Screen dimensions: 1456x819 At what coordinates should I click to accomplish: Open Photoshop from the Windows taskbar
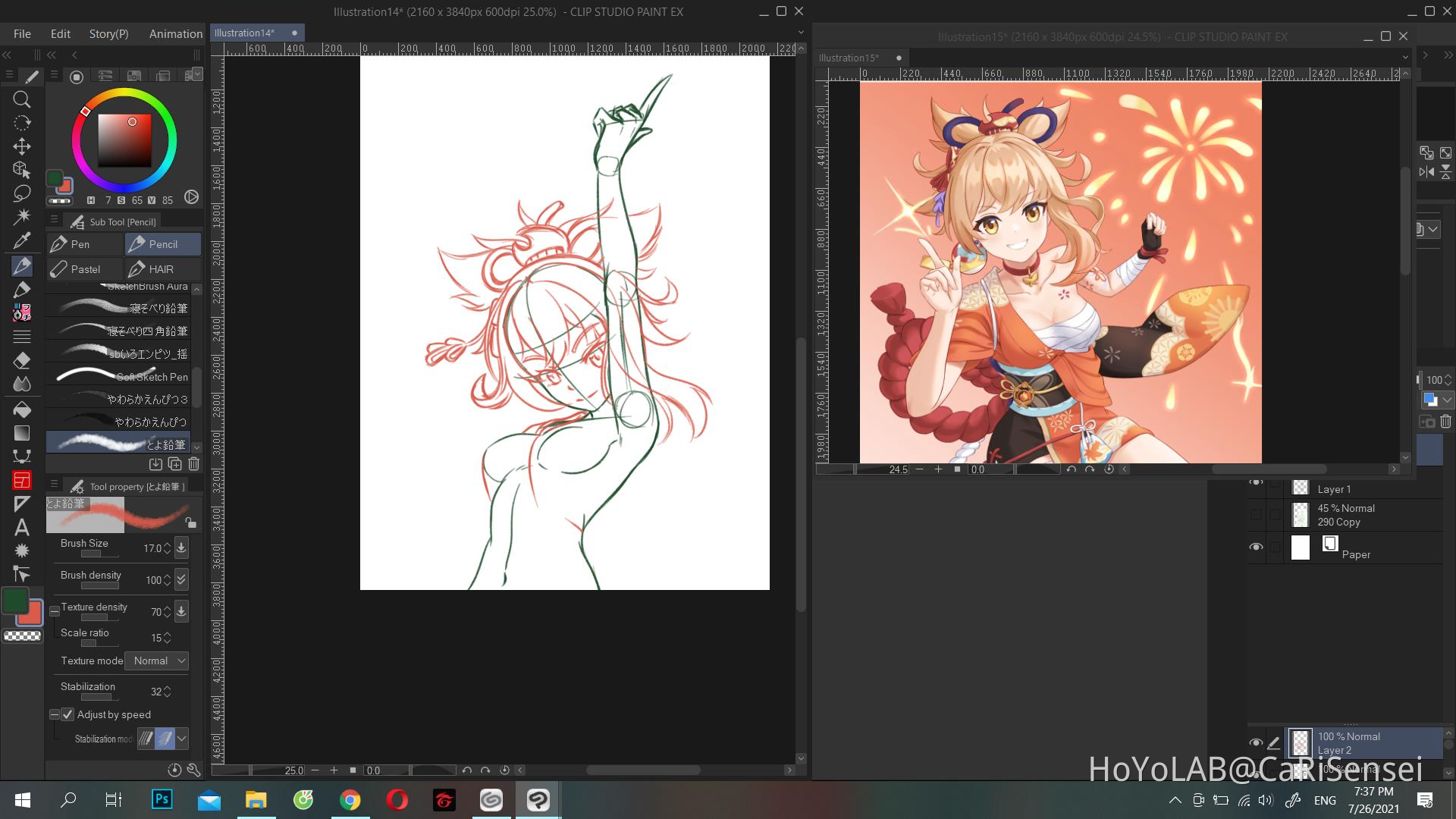162,799
